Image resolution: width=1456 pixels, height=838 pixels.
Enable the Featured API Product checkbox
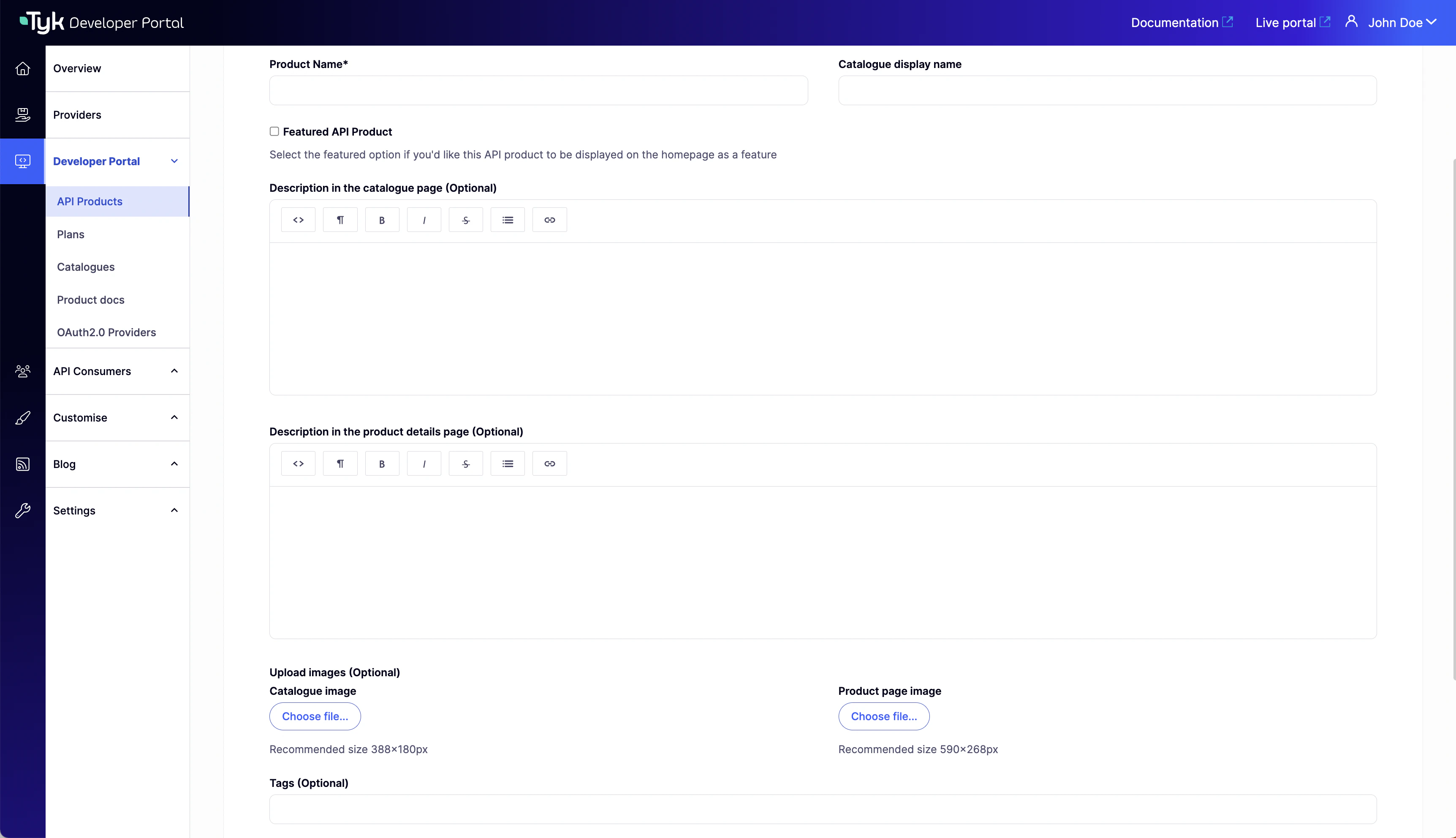point(274,131)
